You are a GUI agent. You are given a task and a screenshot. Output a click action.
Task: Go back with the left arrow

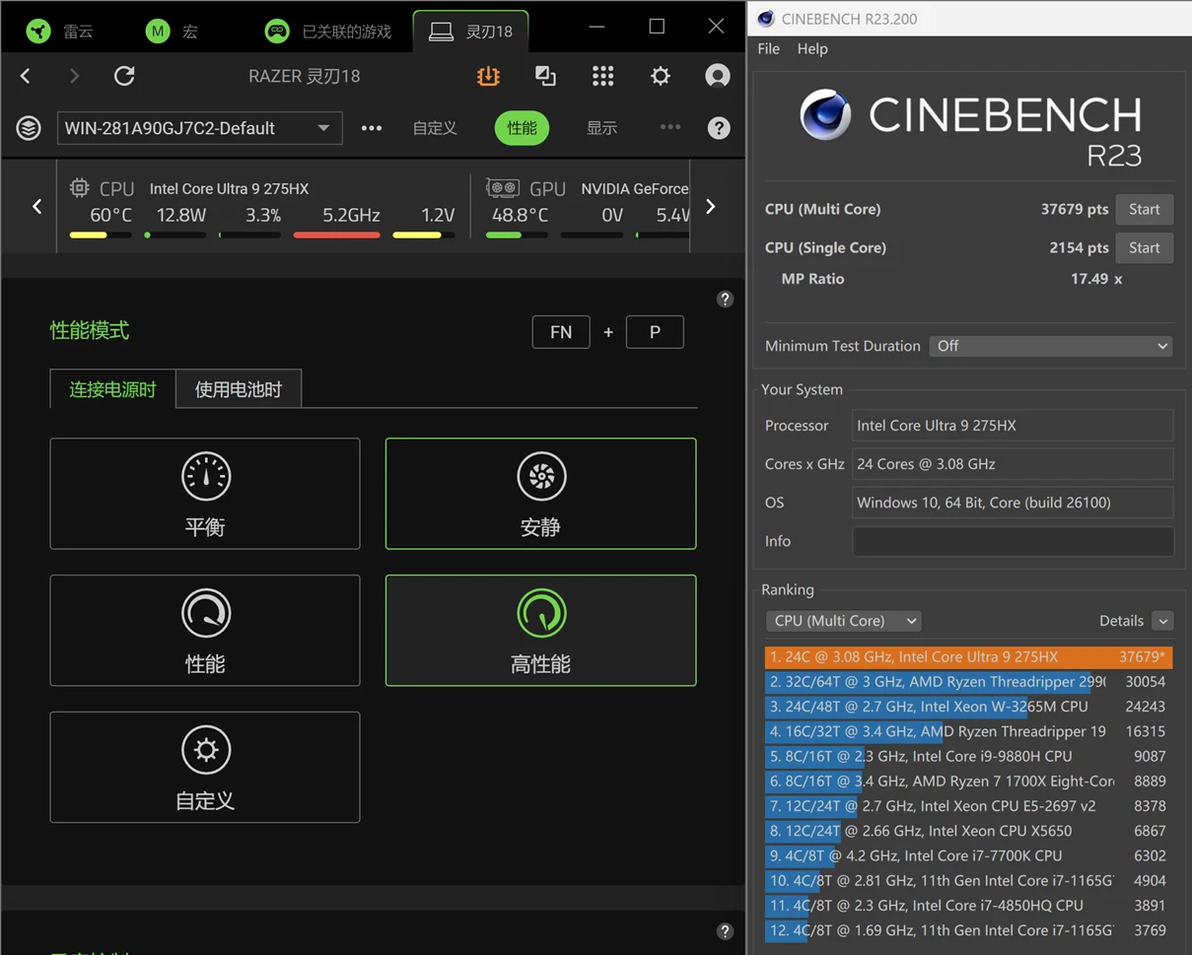tap(26, 76)
